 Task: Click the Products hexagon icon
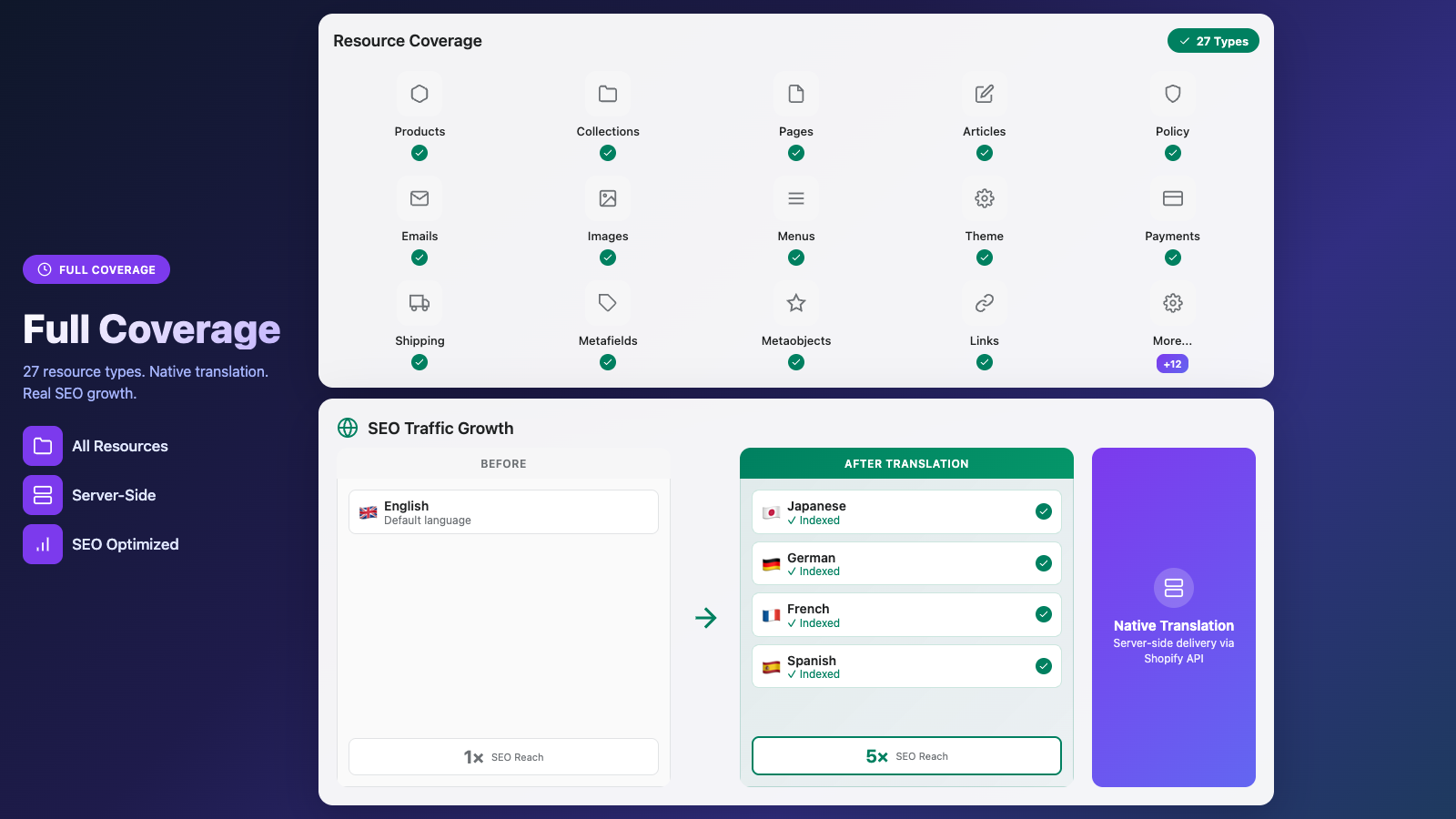click(420, 94)
